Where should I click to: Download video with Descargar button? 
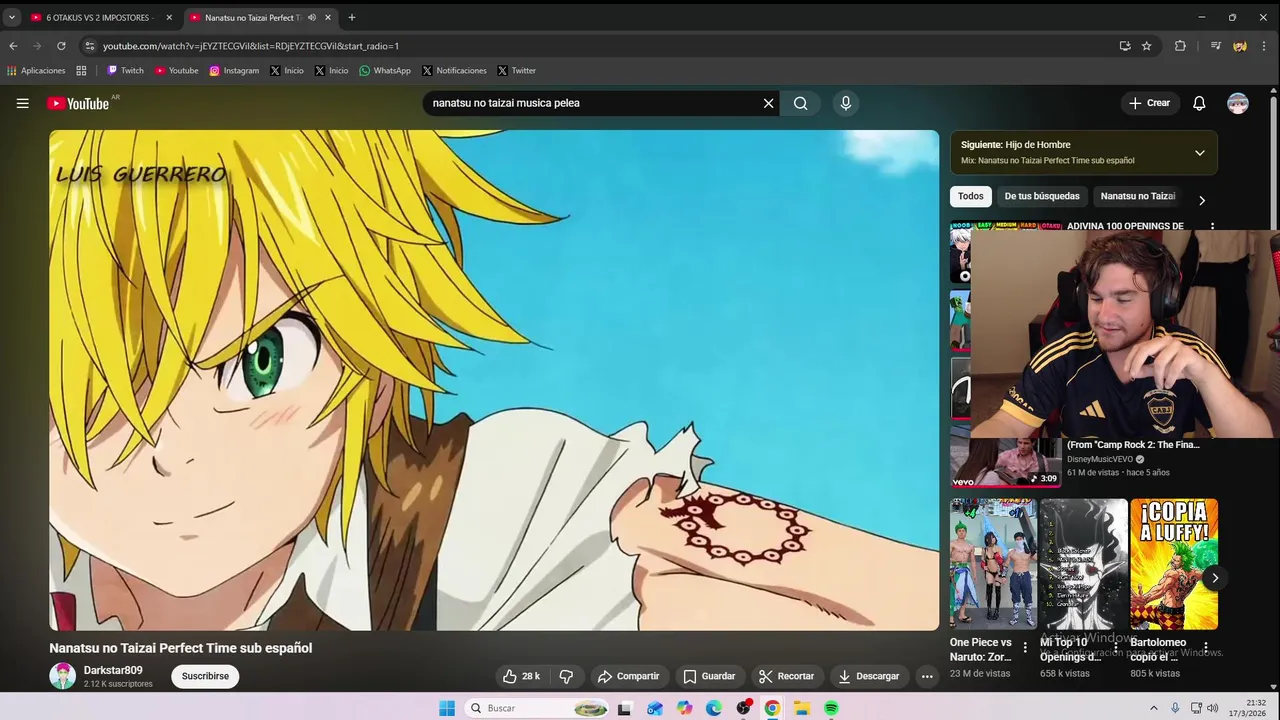pyautogui.click(x=869, y=676)
